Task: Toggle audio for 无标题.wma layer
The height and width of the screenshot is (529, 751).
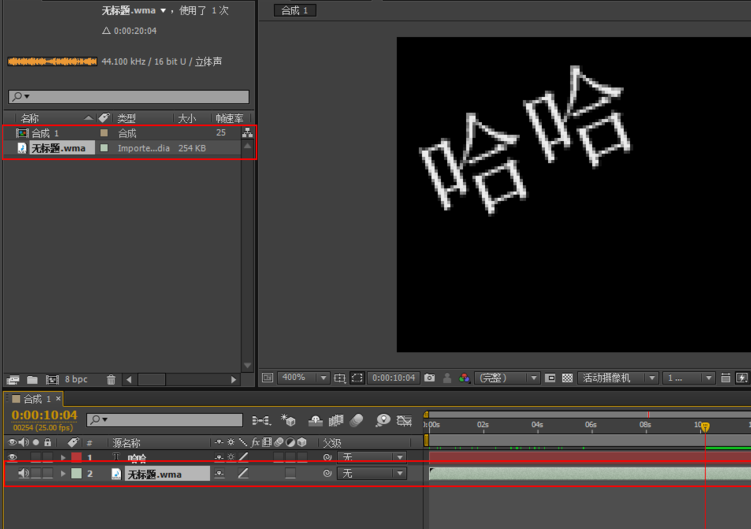Action: [x=24, y=473]
